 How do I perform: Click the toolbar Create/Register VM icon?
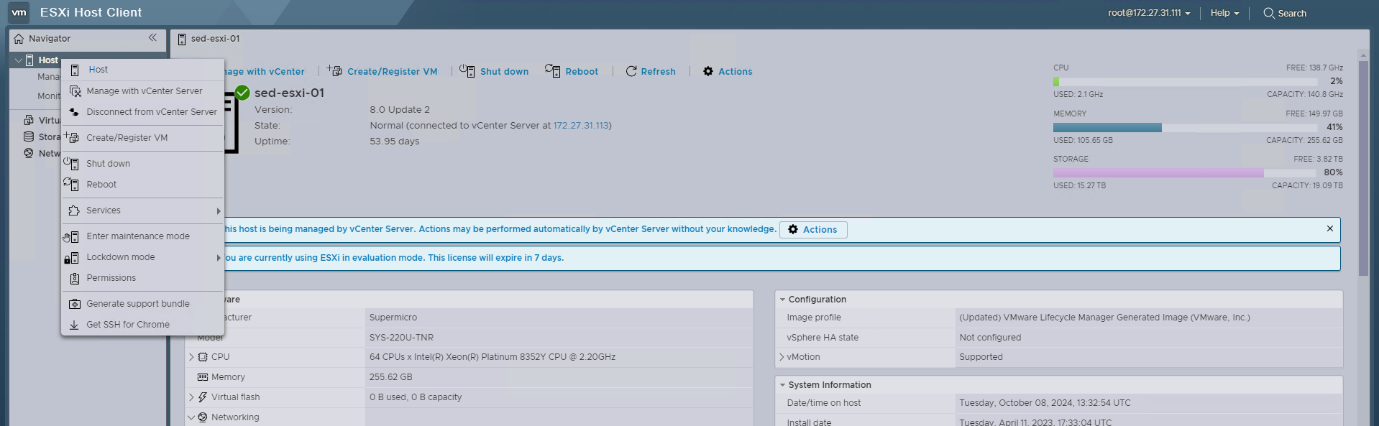tap(335, 71)
